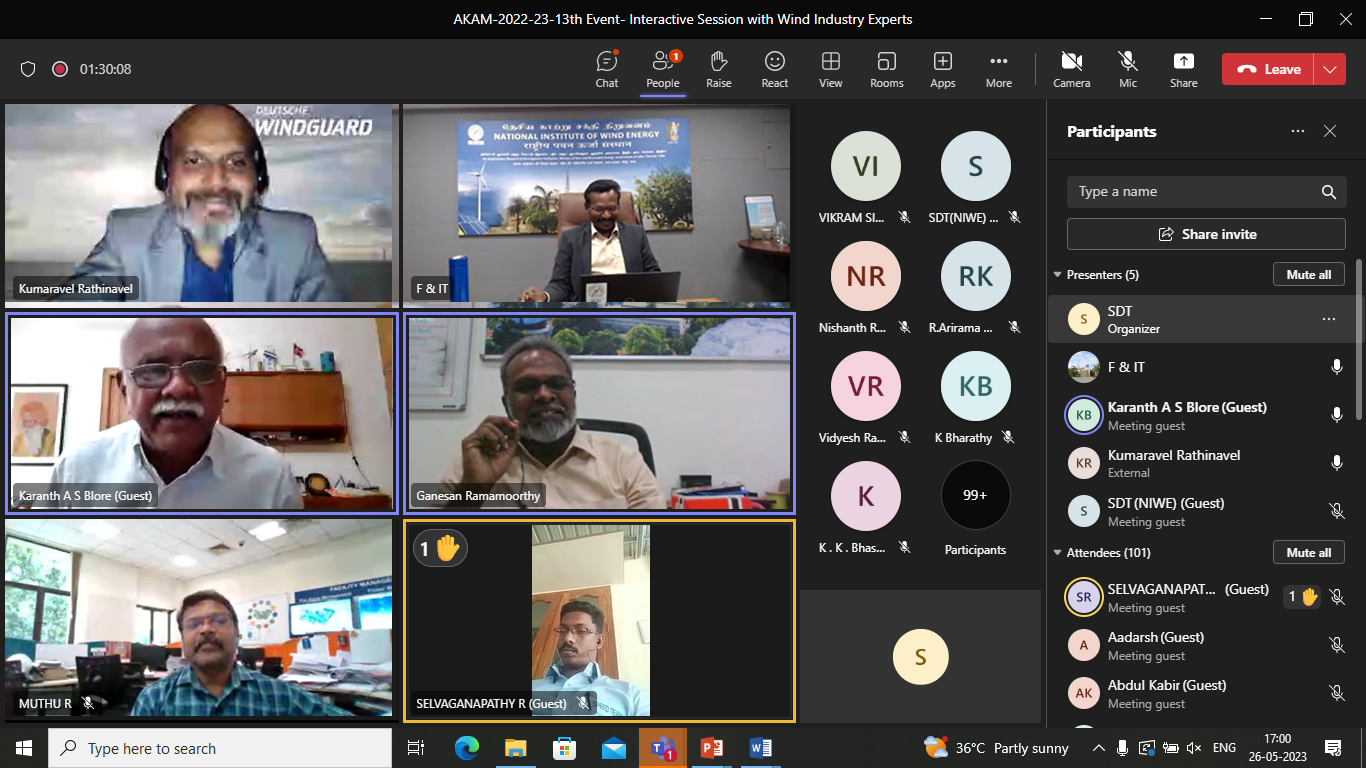Click the Share screen icon
This screenshot has height=768, width=1366.
(1183, 69)
